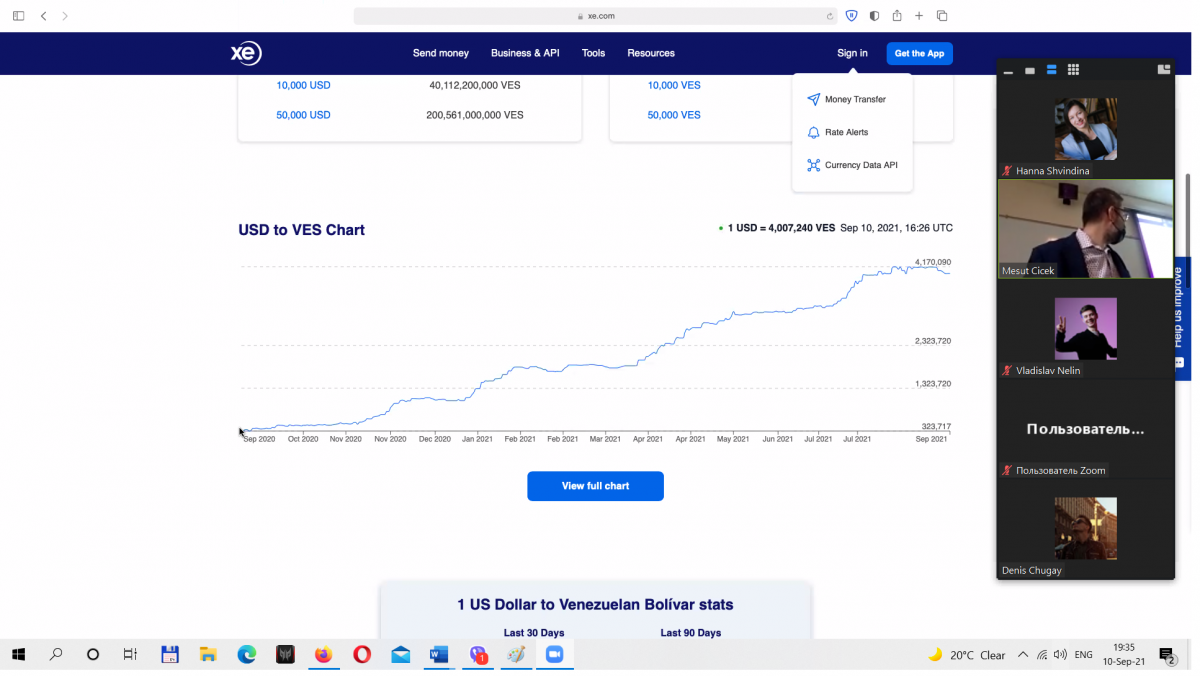Open the Safari tab overview icon
The height and width of the screenshot is (676, 1200).
click(942, 16)
